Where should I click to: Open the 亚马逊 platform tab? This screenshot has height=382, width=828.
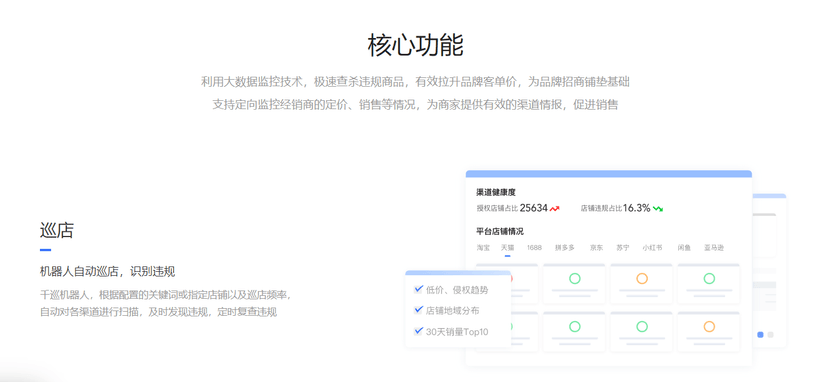point(714,247)
